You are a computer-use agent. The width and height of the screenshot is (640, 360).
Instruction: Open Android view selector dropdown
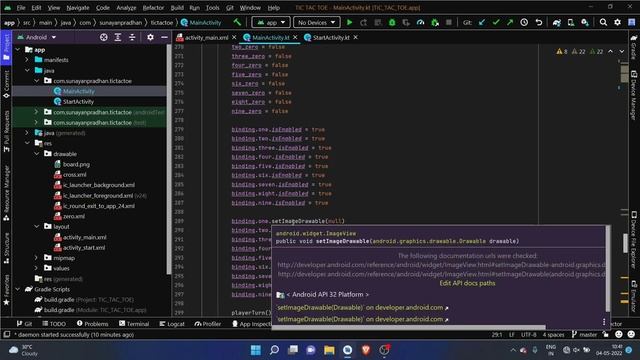[x=36, y=37]
